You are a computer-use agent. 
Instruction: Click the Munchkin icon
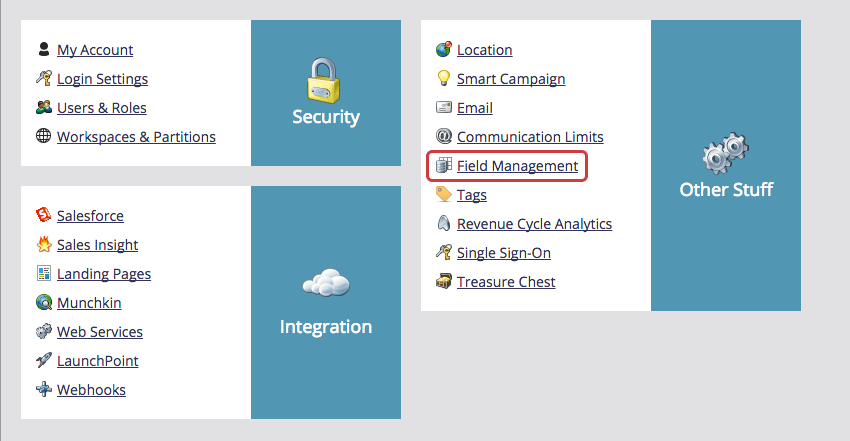tap(44, 303)
